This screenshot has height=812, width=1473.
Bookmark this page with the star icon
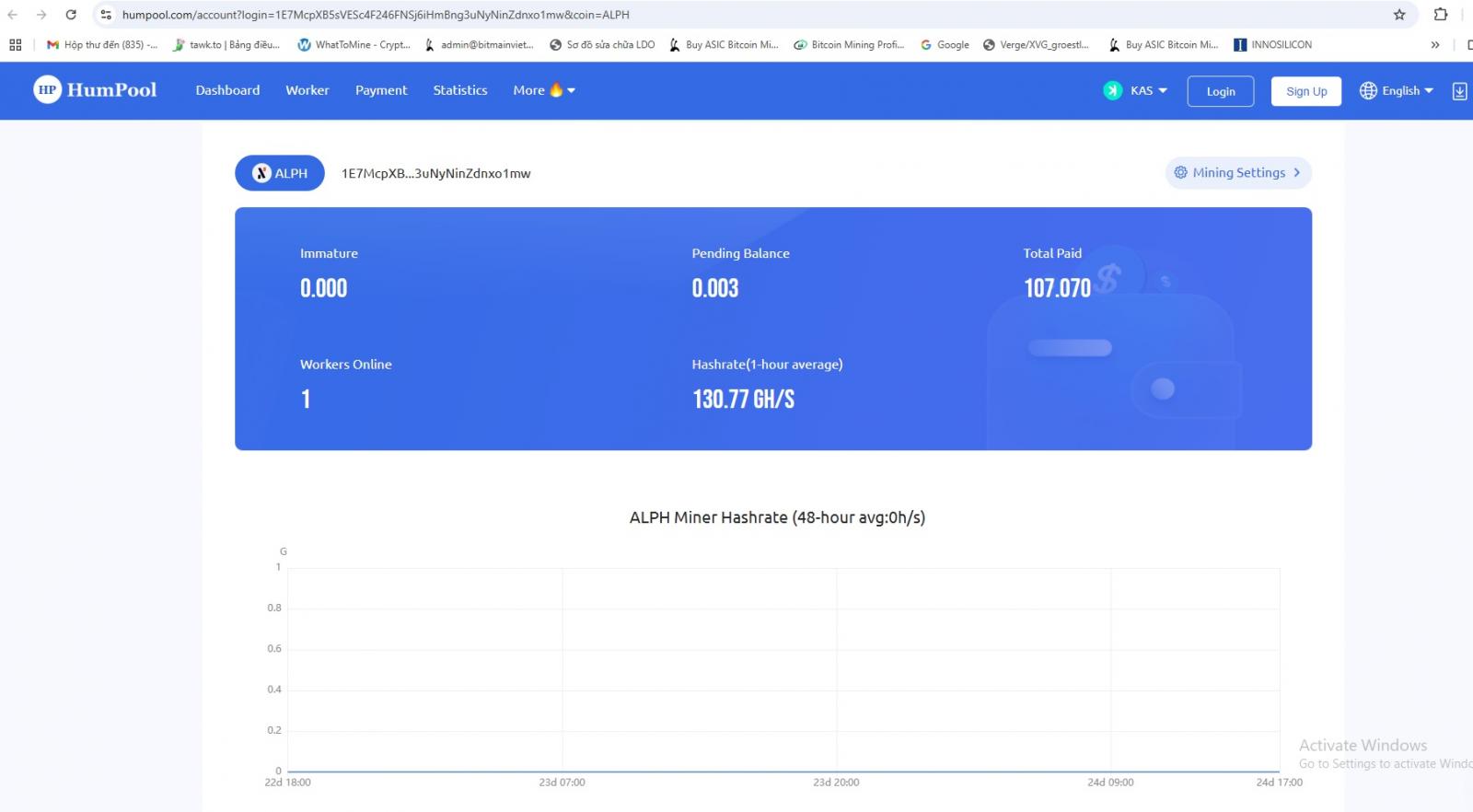coord(1399,15)
